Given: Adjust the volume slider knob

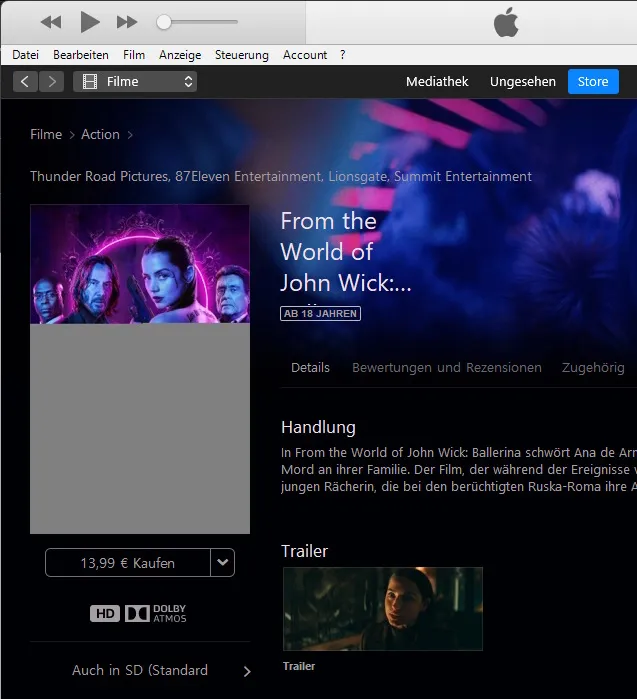Looking at the screenshot, I should tap(164, 22).
